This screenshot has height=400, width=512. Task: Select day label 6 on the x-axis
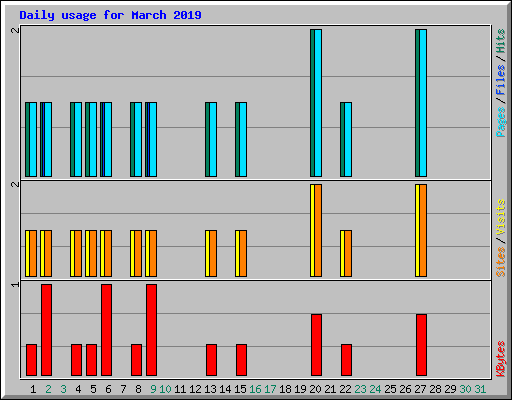tap(108, 389)
